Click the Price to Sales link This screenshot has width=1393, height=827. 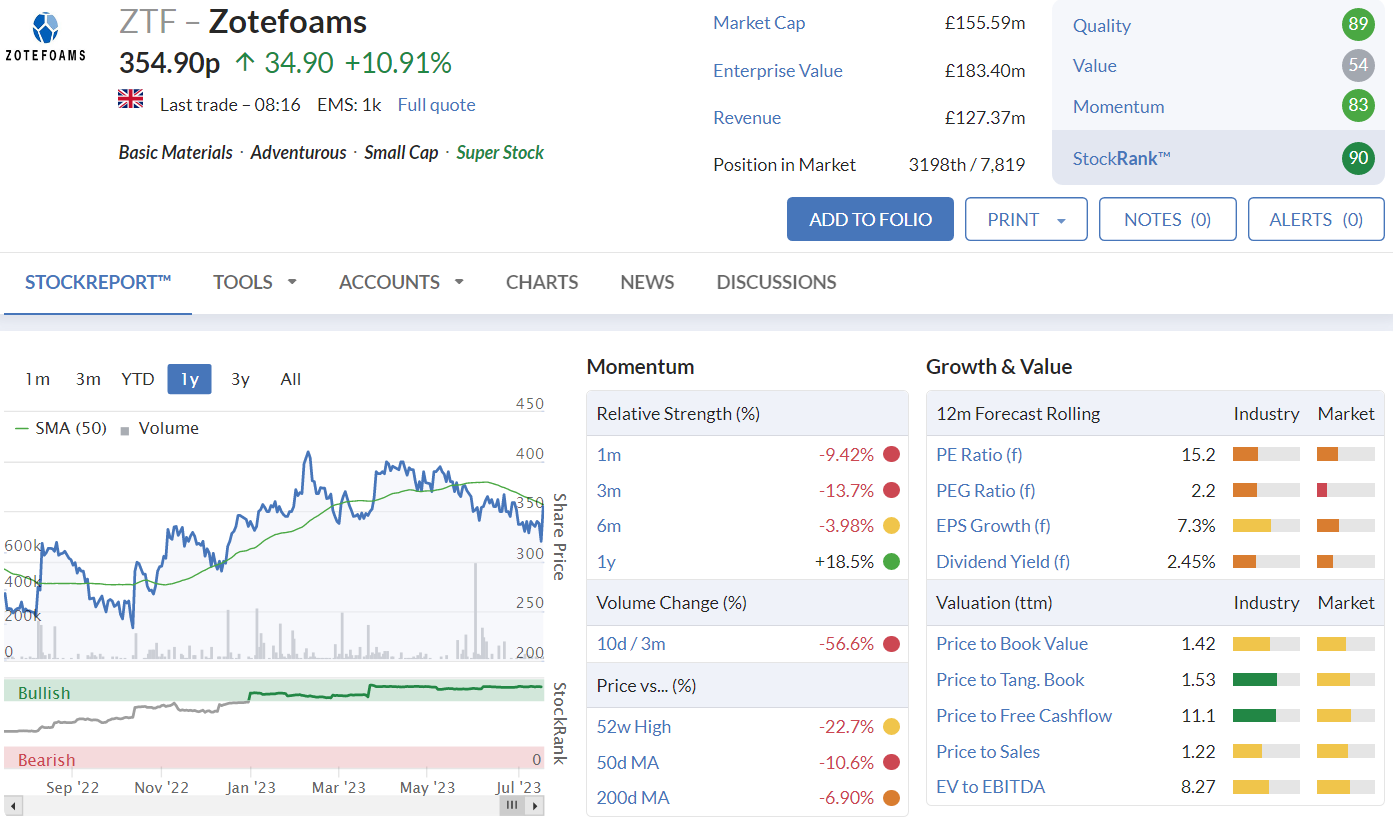point(988,752)
